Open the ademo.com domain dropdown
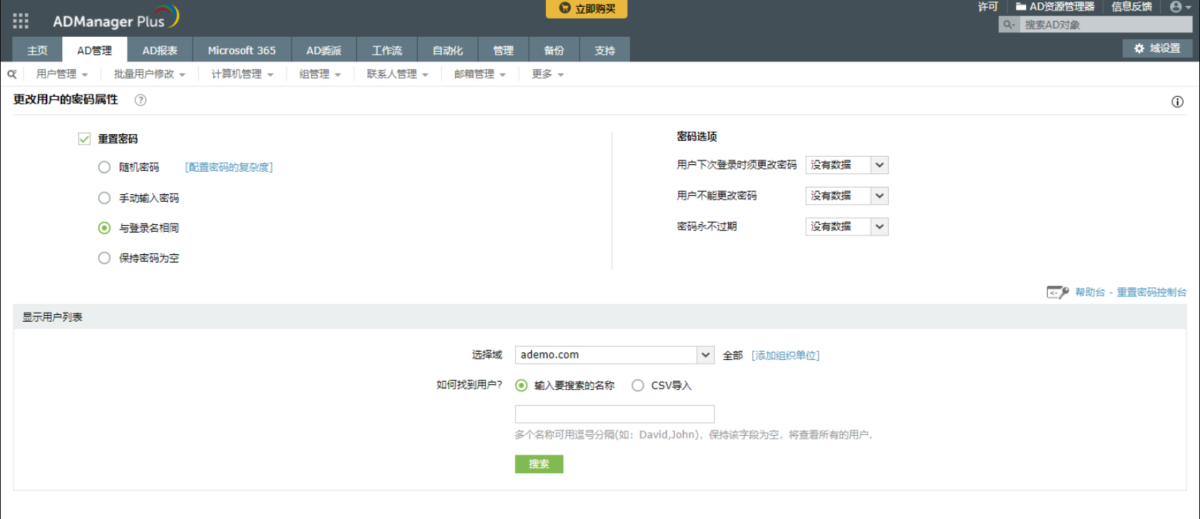 [614, 355]
